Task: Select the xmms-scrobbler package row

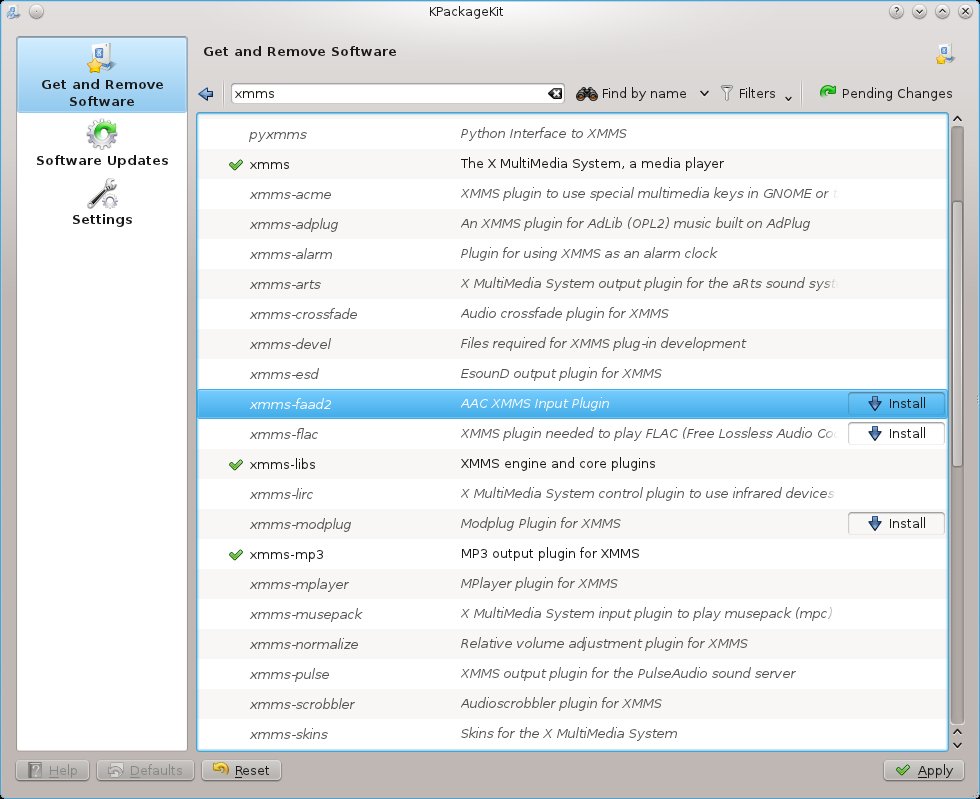Action: (572, 704)
